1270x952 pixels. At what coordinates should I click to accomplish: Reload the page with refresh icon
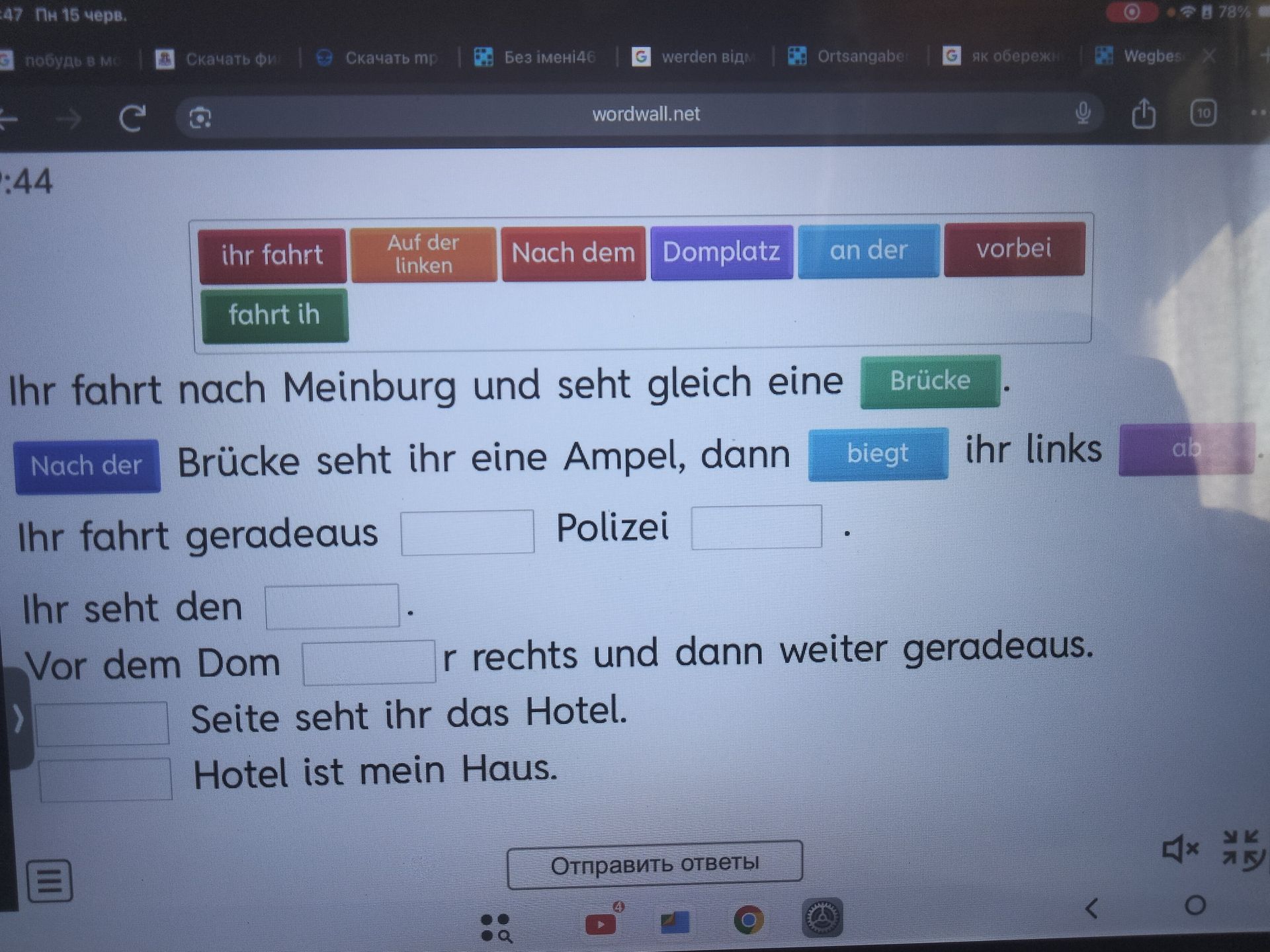132,118
